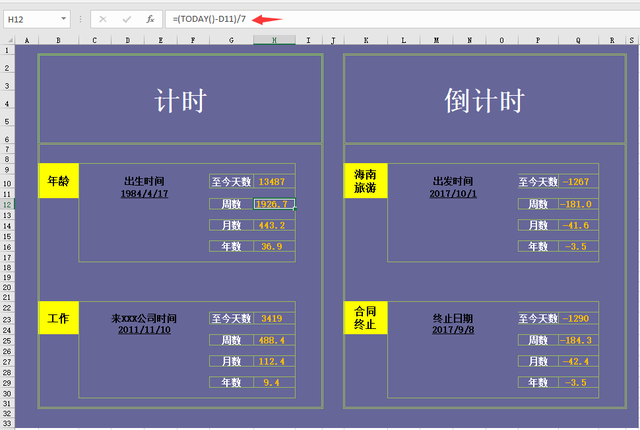
Task: Click the value 443.2 months cell
Action: [274, 225]
